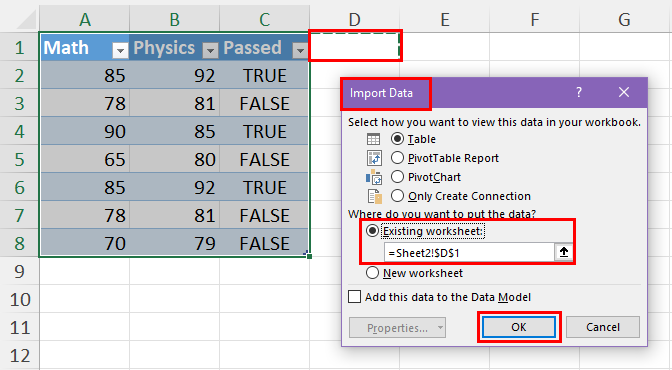Close the Import Data dialog

[x=624, y=92]
